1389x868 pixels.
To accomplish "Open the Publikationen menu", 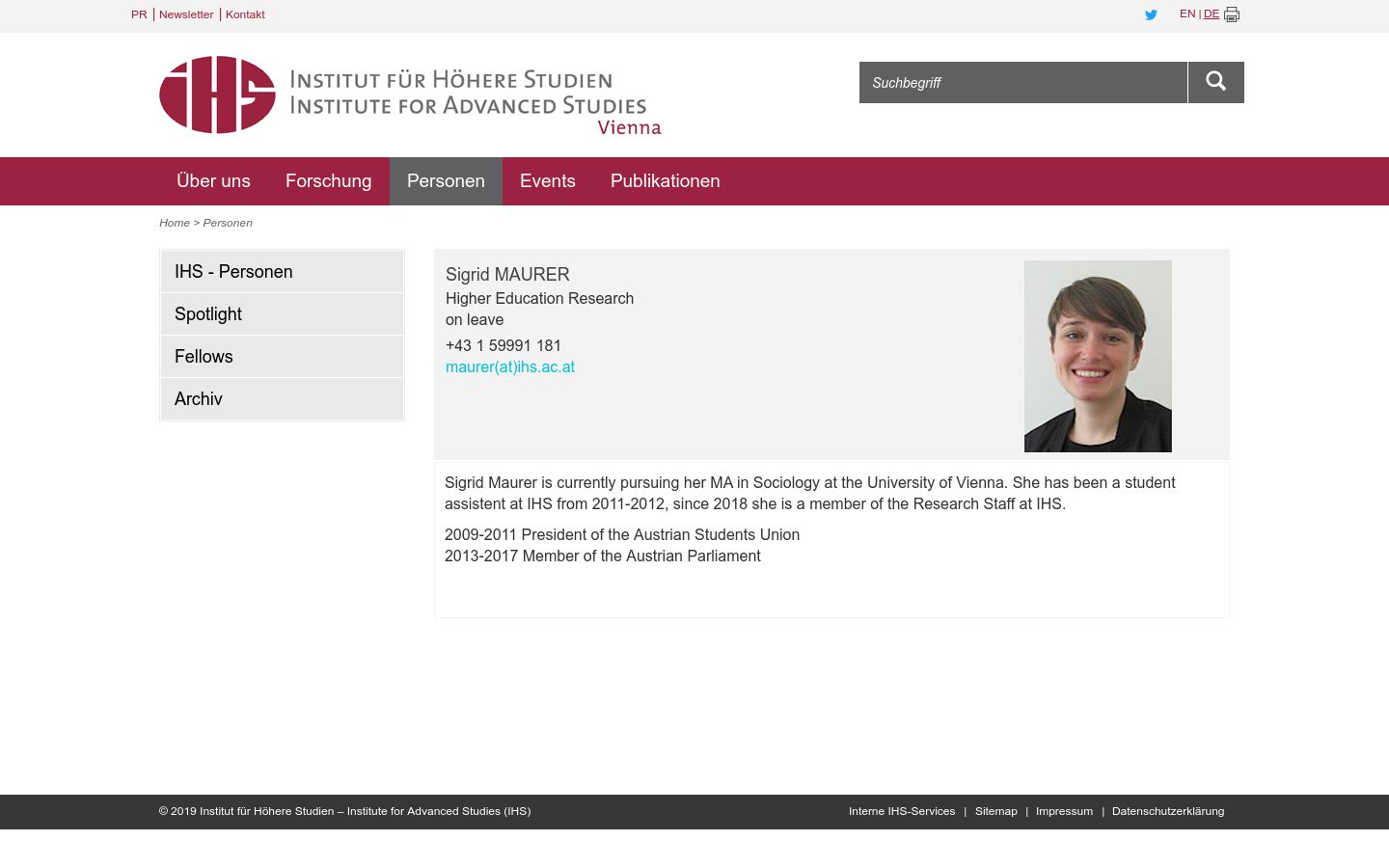I will click(x=666, y=181).
